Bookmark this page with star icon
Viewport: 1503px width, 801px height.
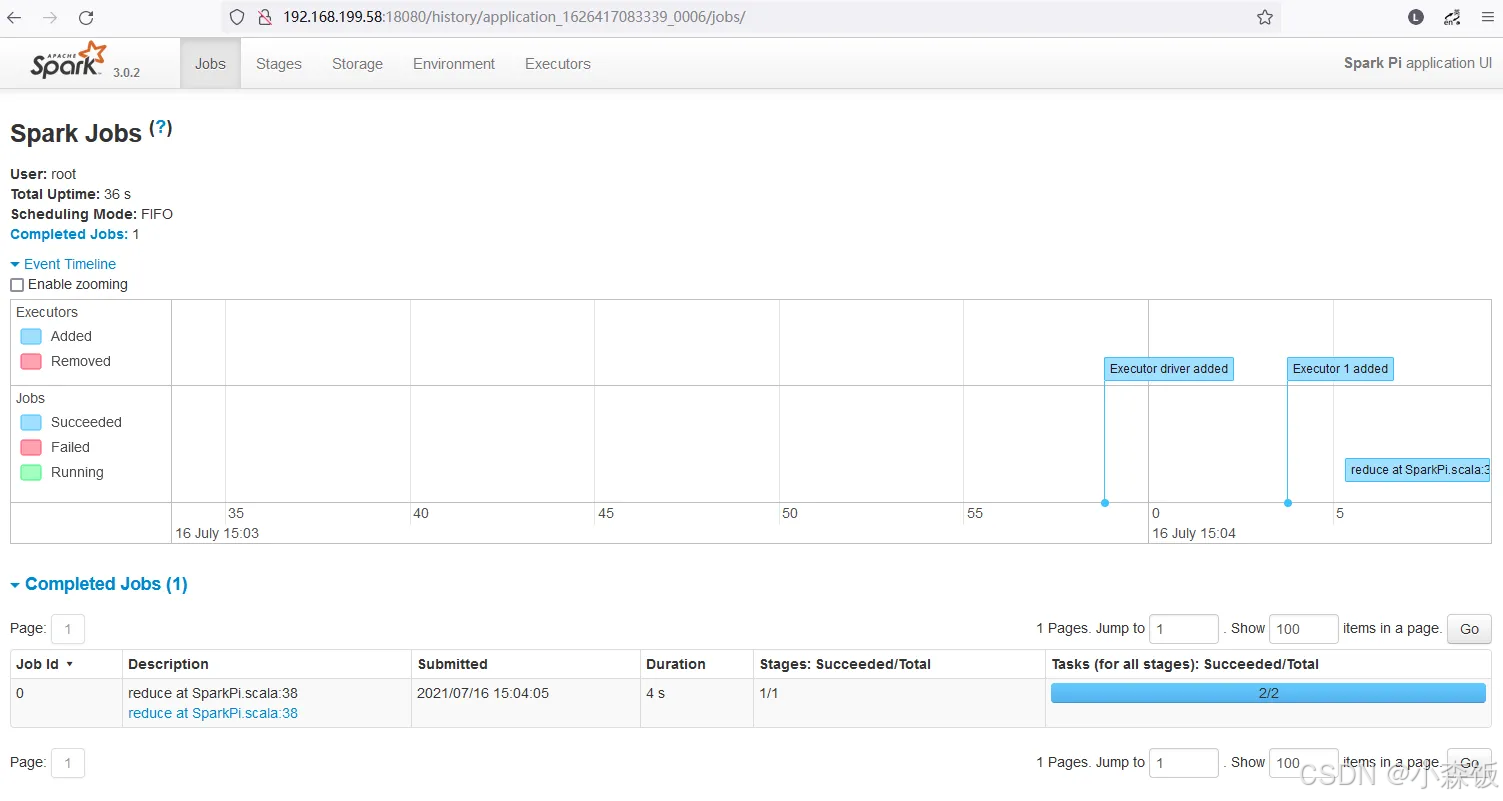[1265, 17]
